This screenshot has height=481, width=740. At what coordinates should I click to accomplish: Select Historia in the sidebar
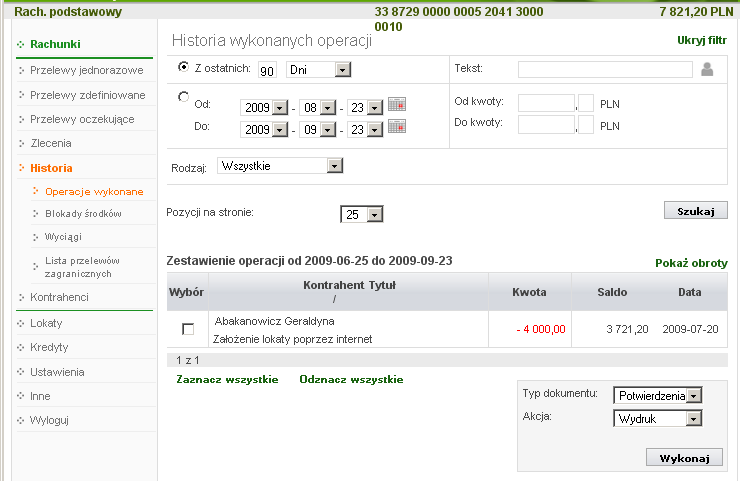tap(51, 168)
